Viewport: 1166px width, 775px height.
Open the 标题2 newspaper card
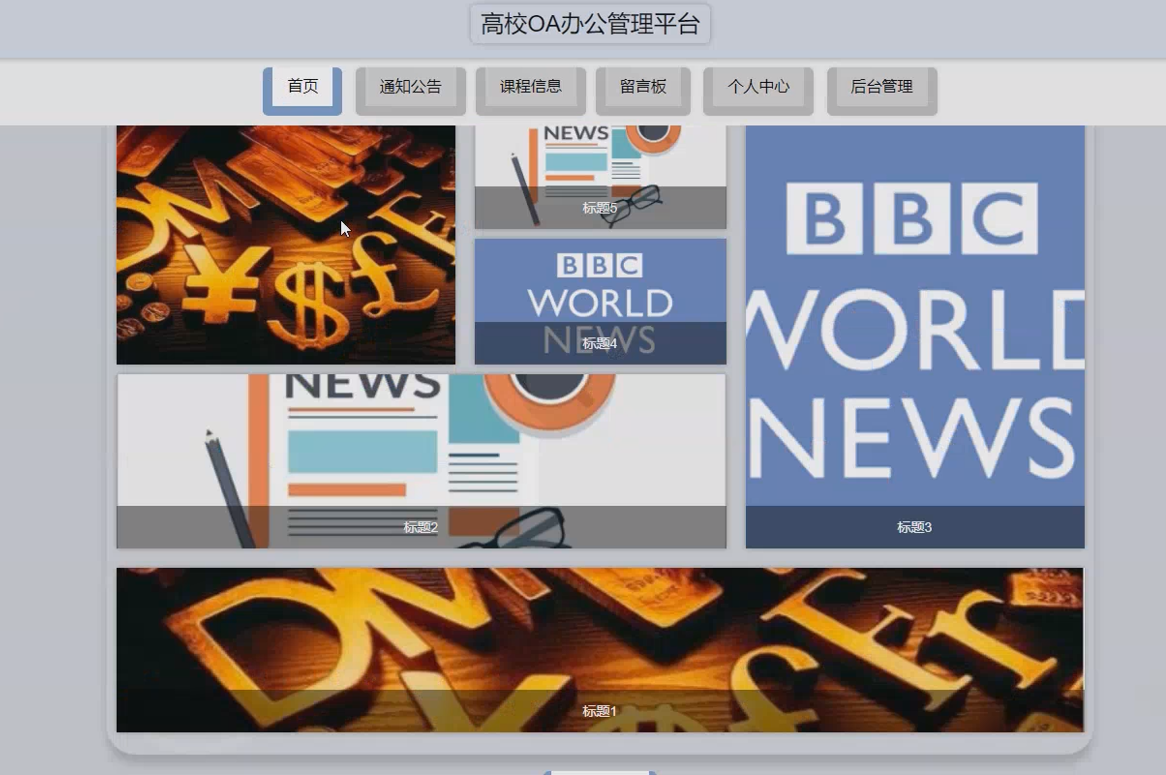click(x=421, y=461)
